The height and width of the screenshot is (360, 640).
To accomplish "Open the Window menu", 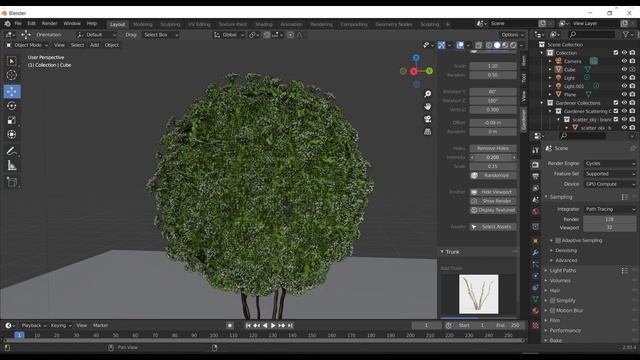I will pos(72,24).
